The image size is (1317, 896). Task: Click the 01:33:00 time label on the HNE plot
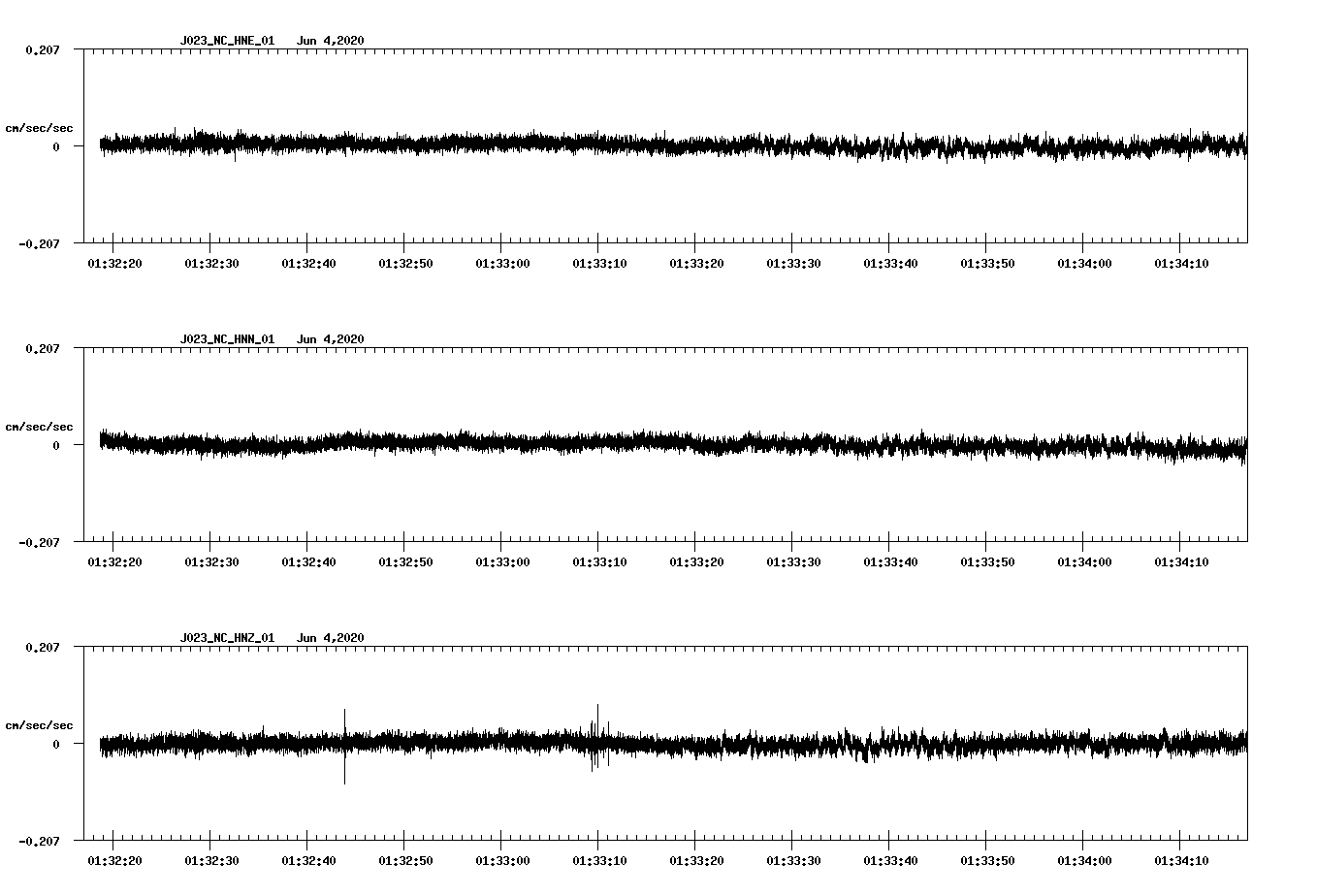(502, 264)
